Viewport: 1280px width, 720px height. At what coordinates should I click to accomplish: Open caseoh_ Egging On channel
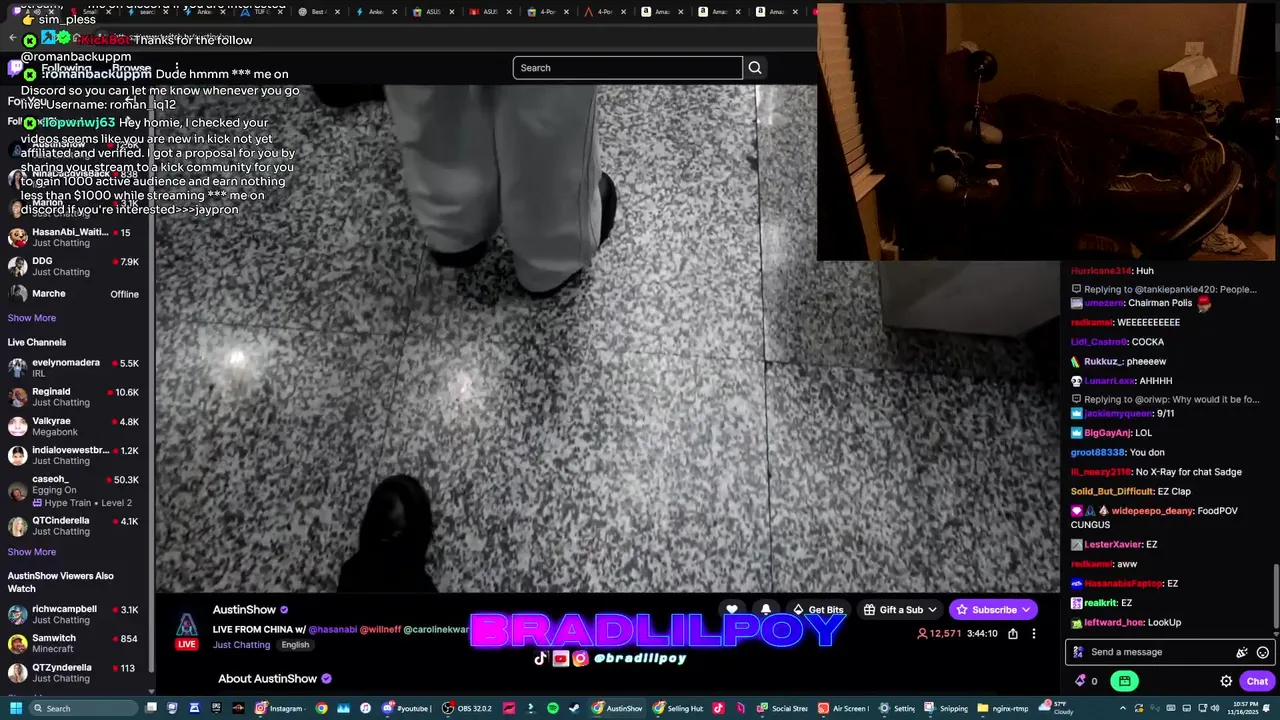[76, 490]
